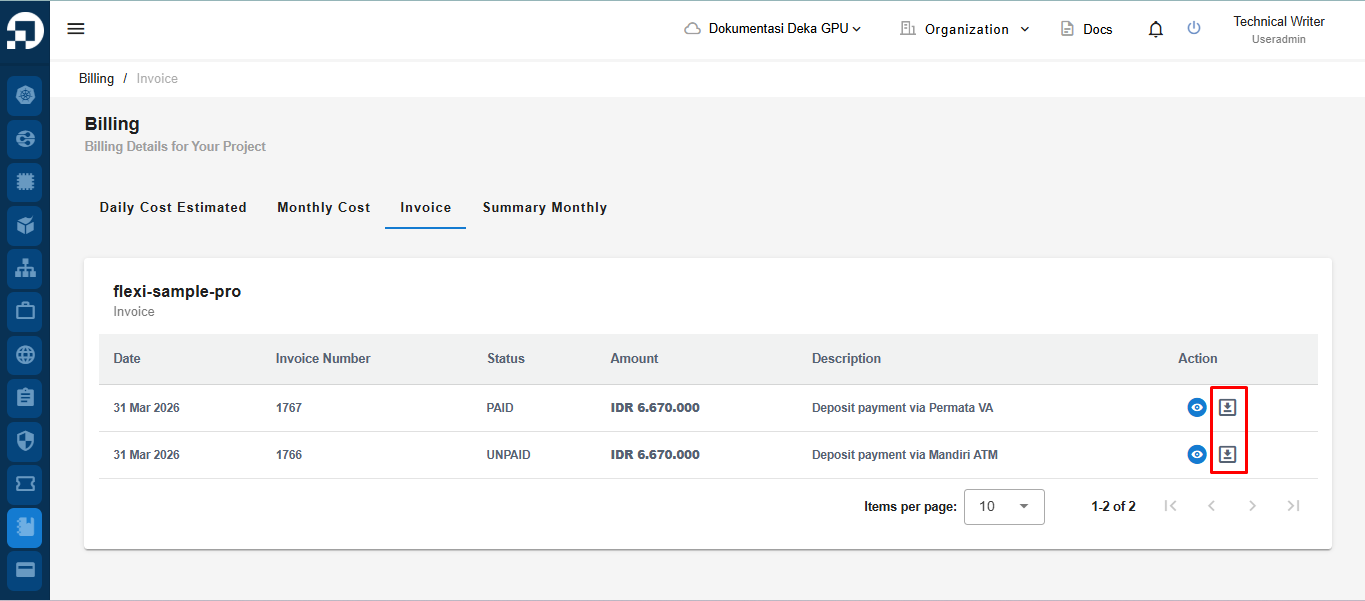Click the Invoice breadcrumb item
The image size is (1365, 601).
[157, 78]
